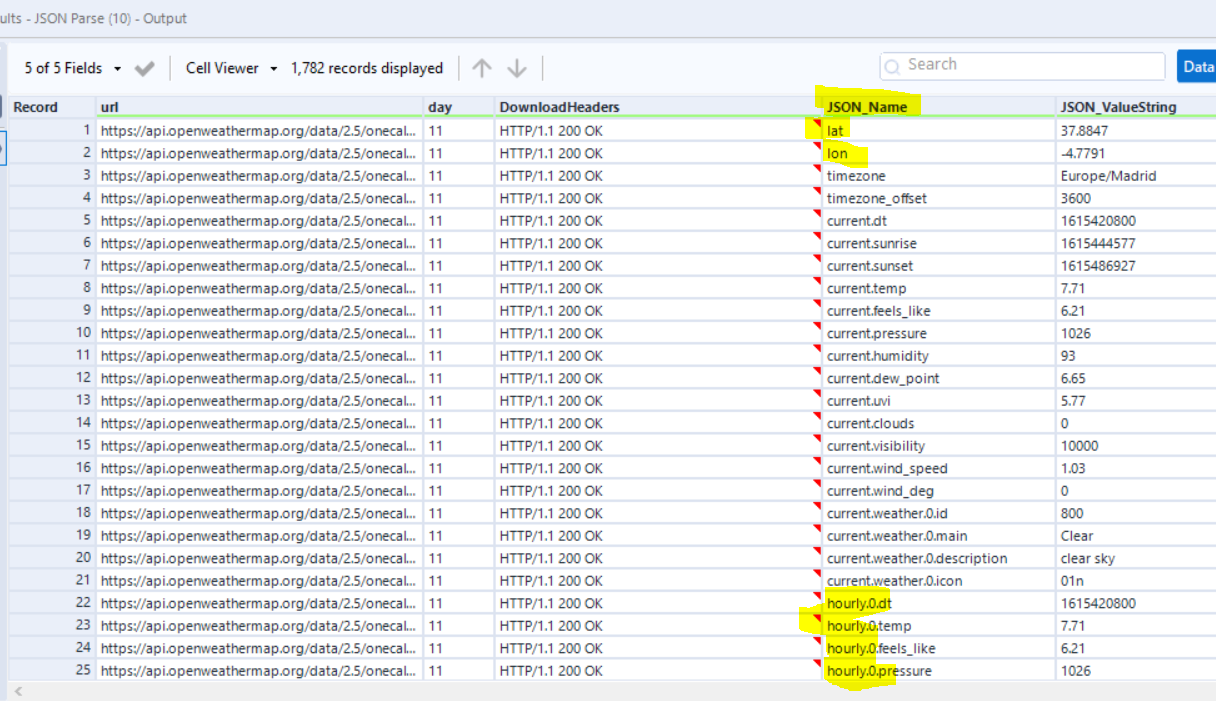This screenshot has width=1216, height=701.
Task: Click the magnifier icon in the search box
Action: pyautogui.click(x=893, y=66)
